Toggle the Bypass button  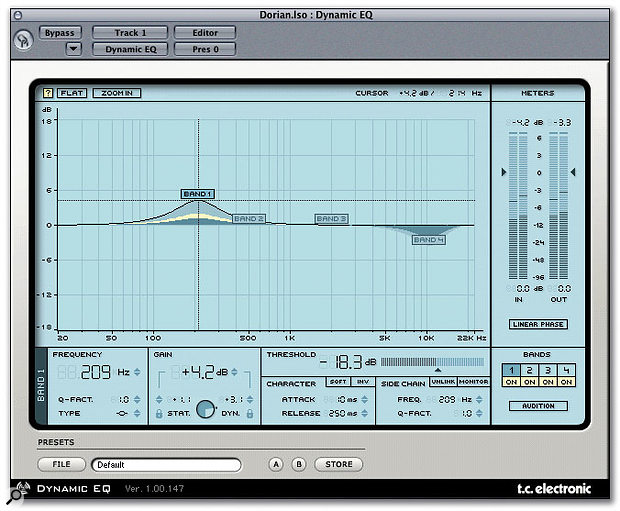tap(60, 33)
